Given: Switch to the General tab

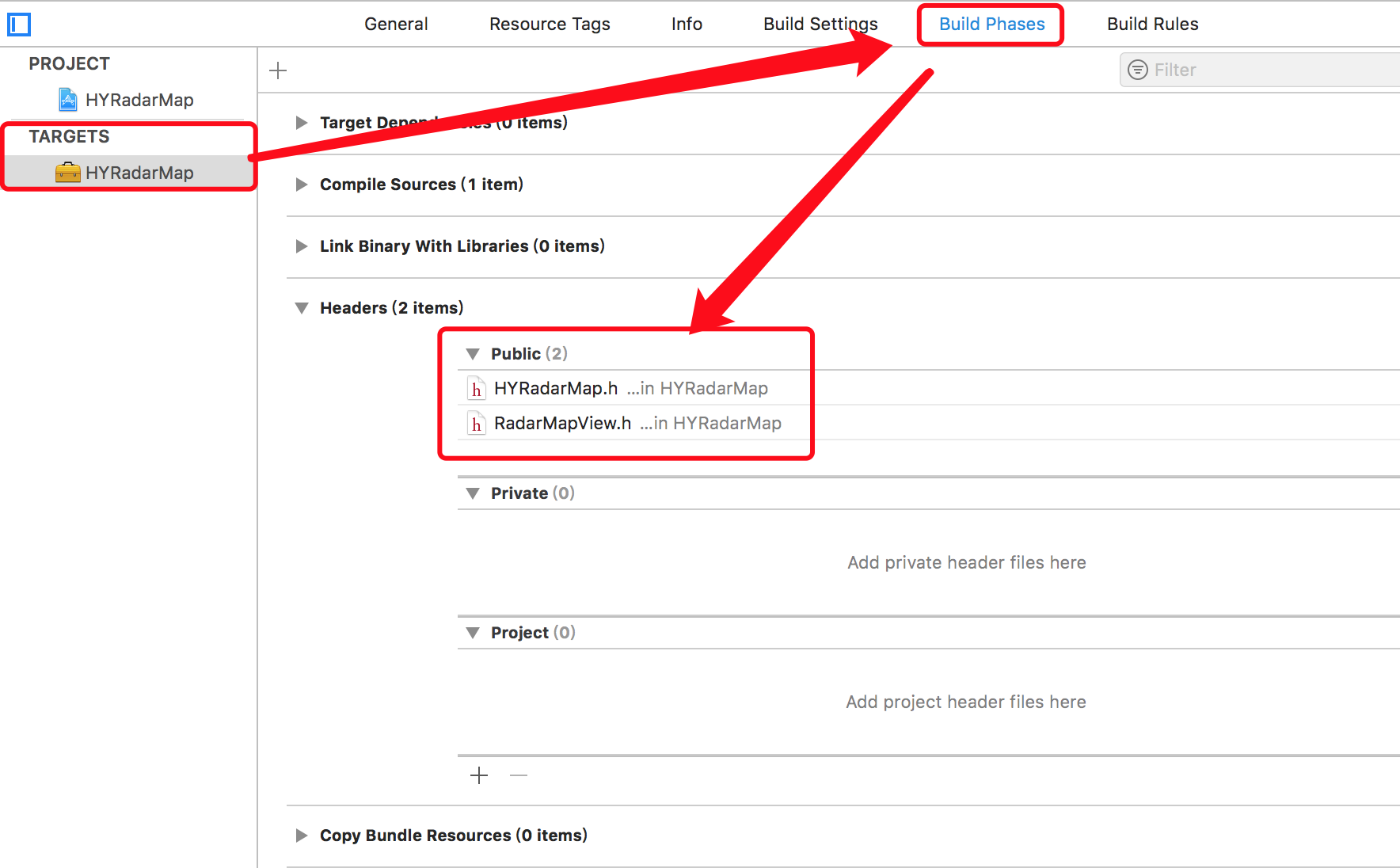Looking at the screenshot, I should [396, 25].
